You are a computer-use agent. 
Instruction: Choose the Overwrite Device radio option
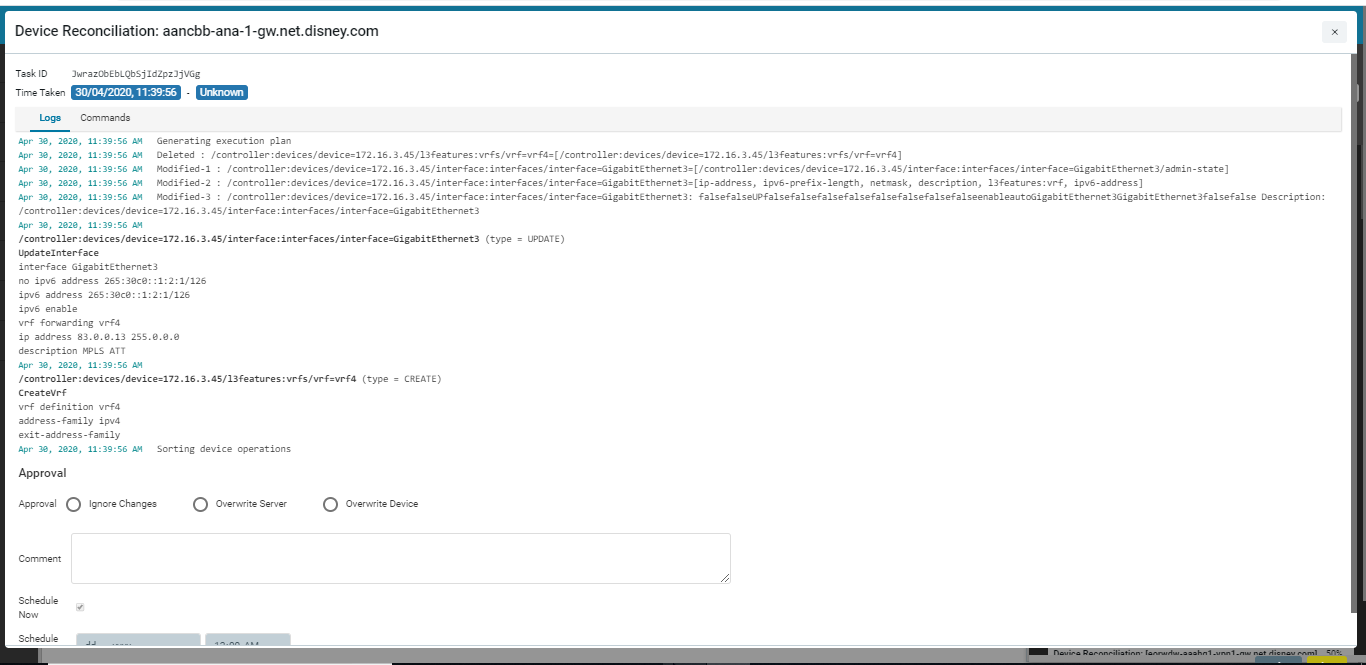(330, 504)
